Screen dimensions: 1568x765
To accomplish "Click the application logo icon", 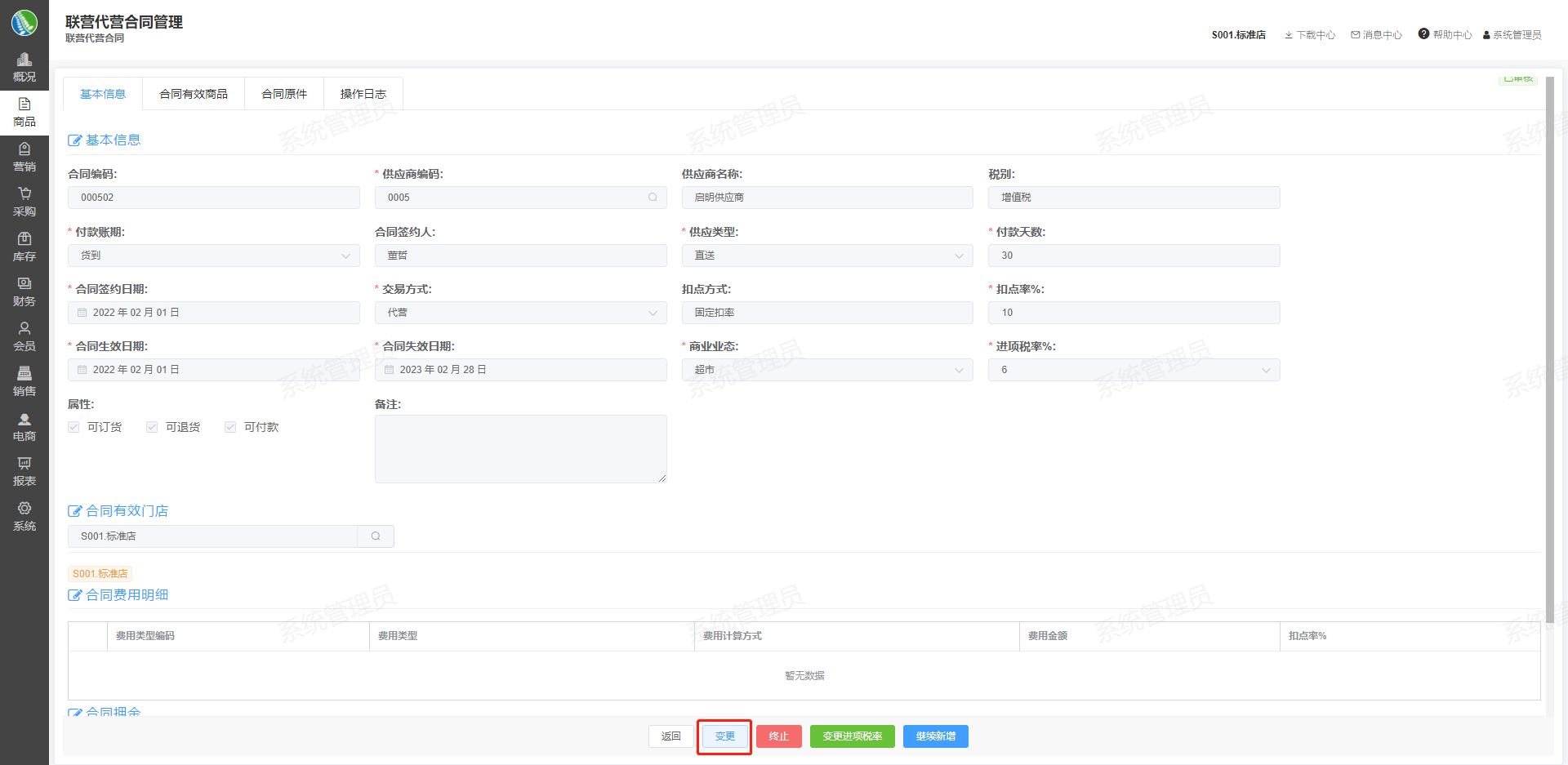I will (24, 23).
